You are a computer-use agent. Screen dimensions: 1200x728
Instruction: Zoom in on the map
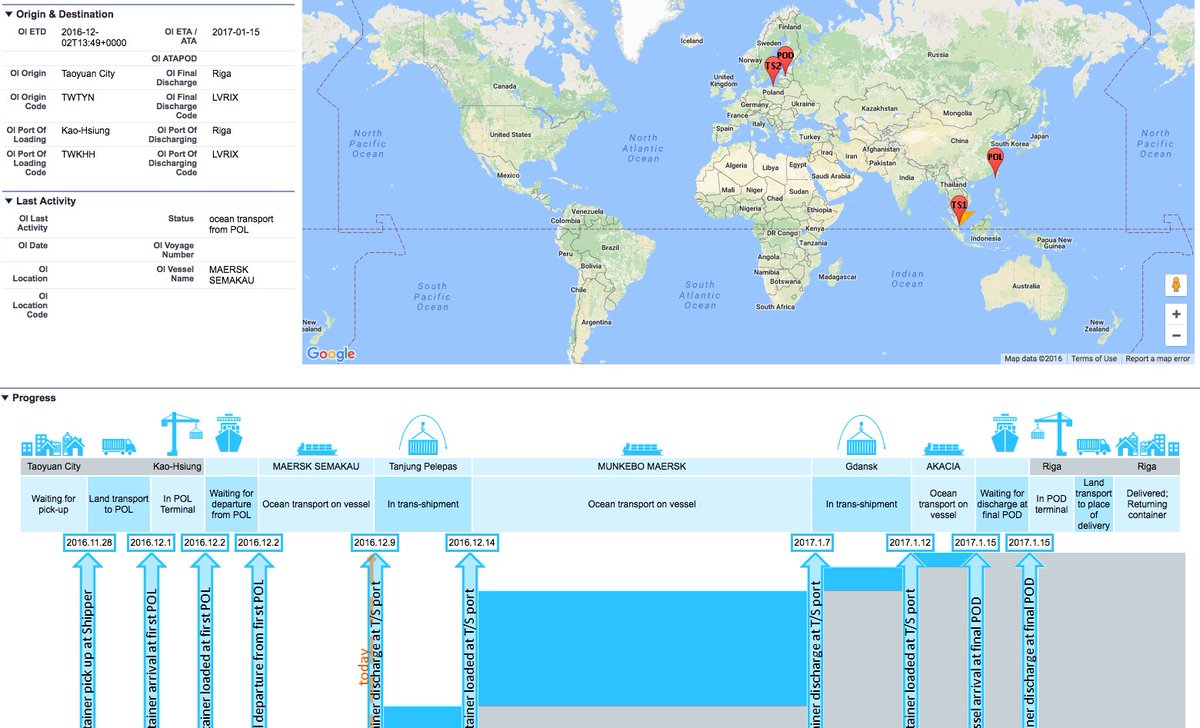pos(1177,313)
